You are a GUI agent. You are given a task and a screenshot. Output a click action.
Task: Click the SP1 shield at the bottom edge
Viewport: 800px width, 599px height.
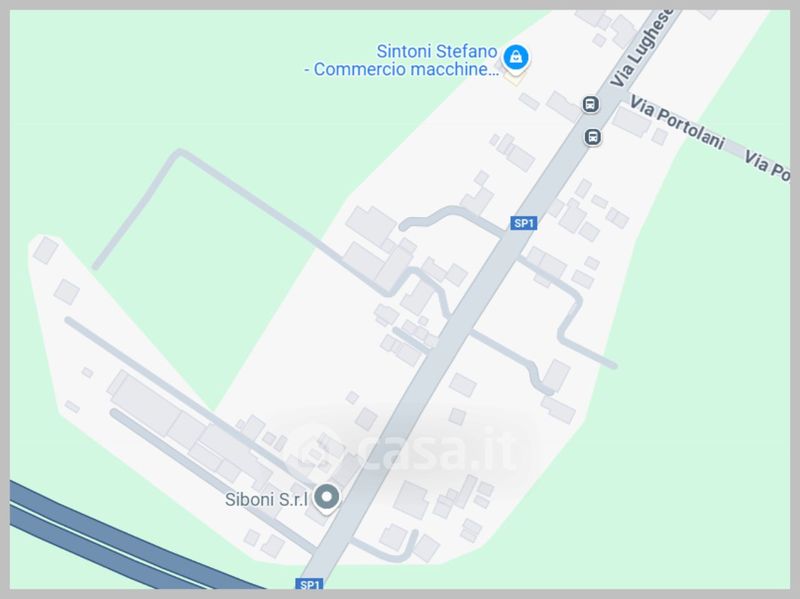tap(310, 584)
